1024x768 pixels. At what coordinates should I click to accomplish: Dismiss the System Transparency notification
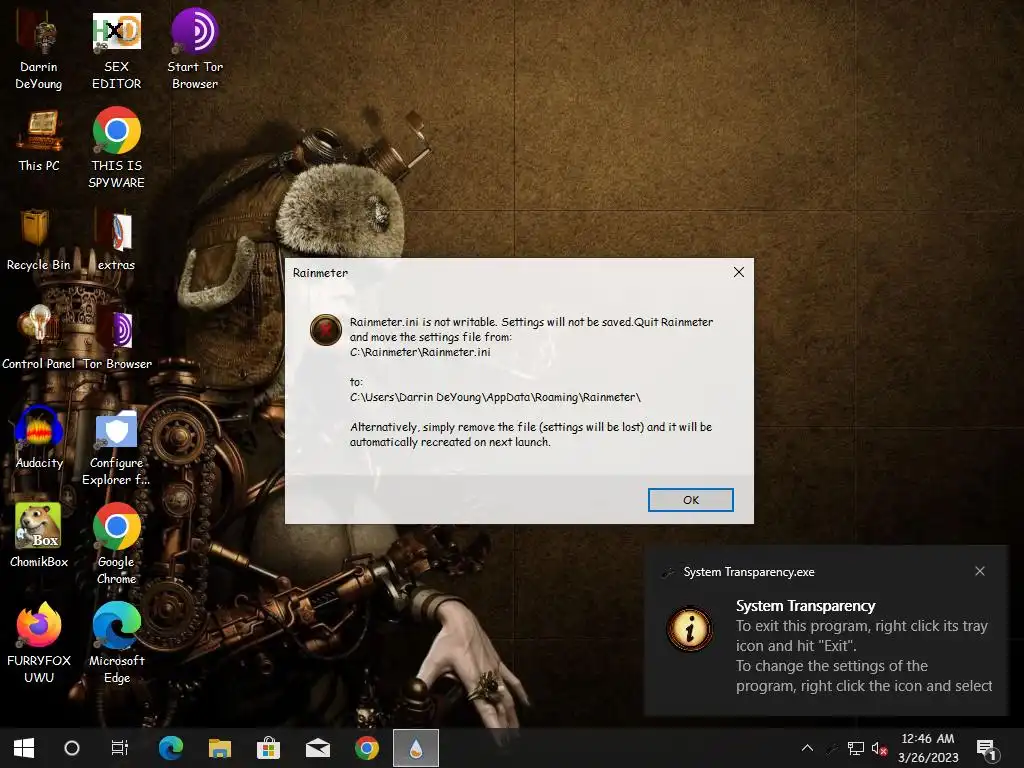point(980,571)
